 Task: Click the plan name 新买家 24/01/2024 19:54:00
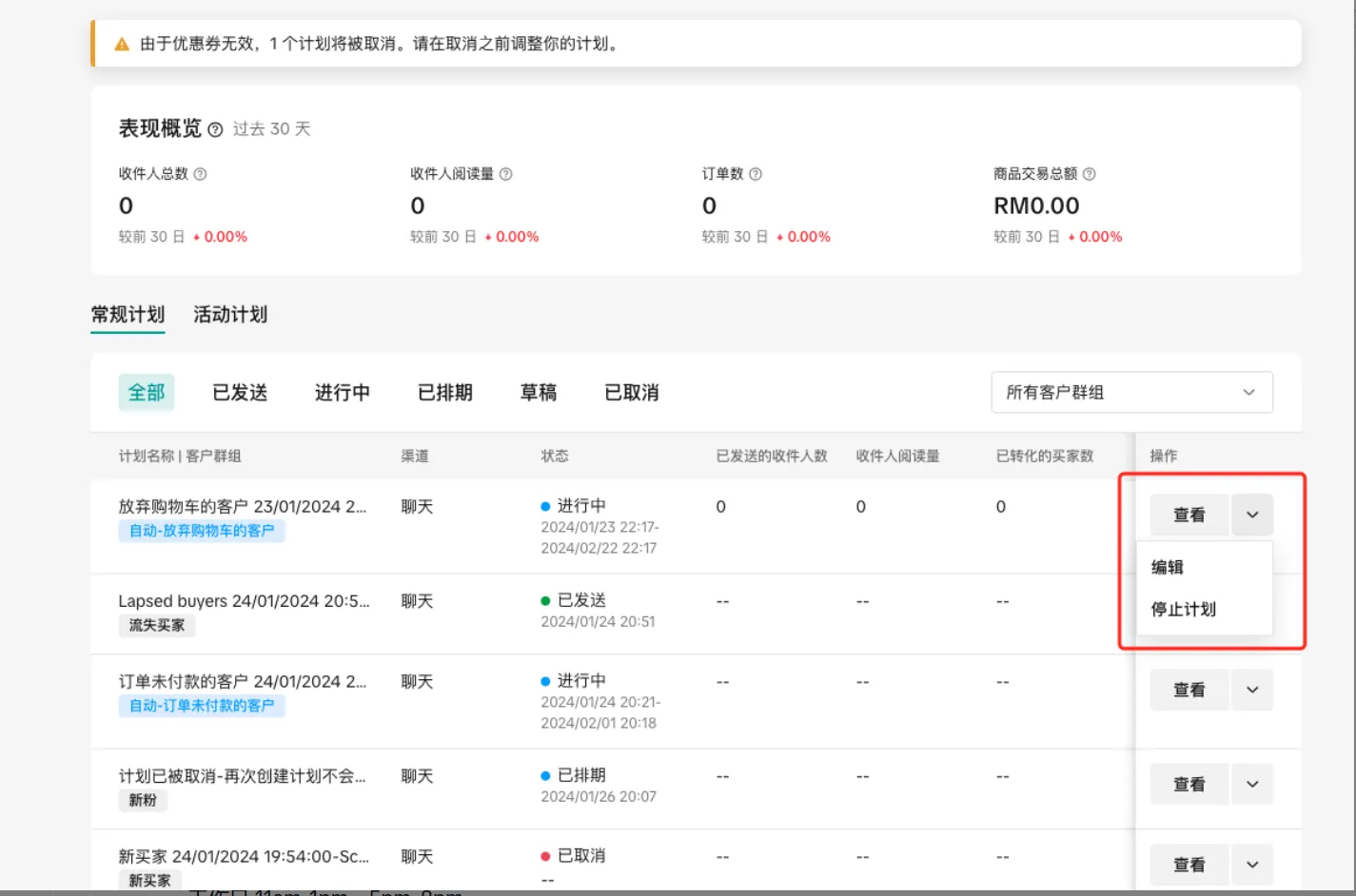point(245,856)
